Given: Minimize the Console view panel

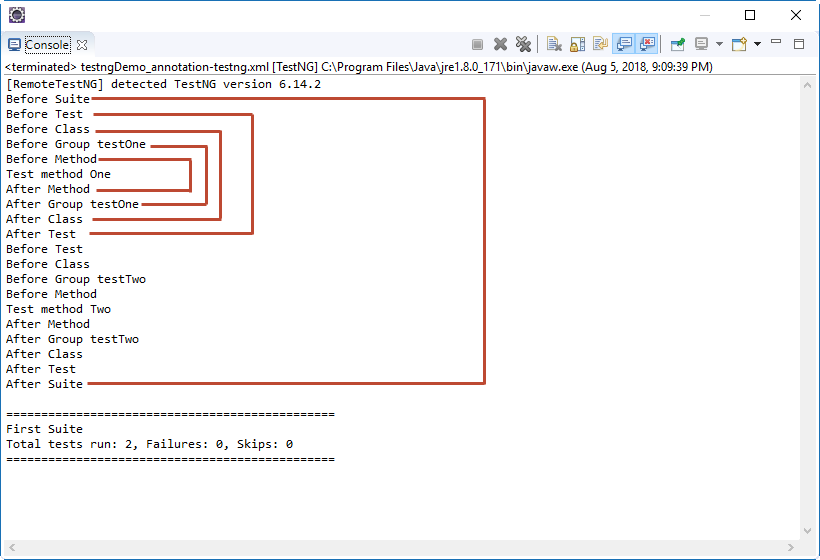Looking at the screenshot, I should [776, 41].
